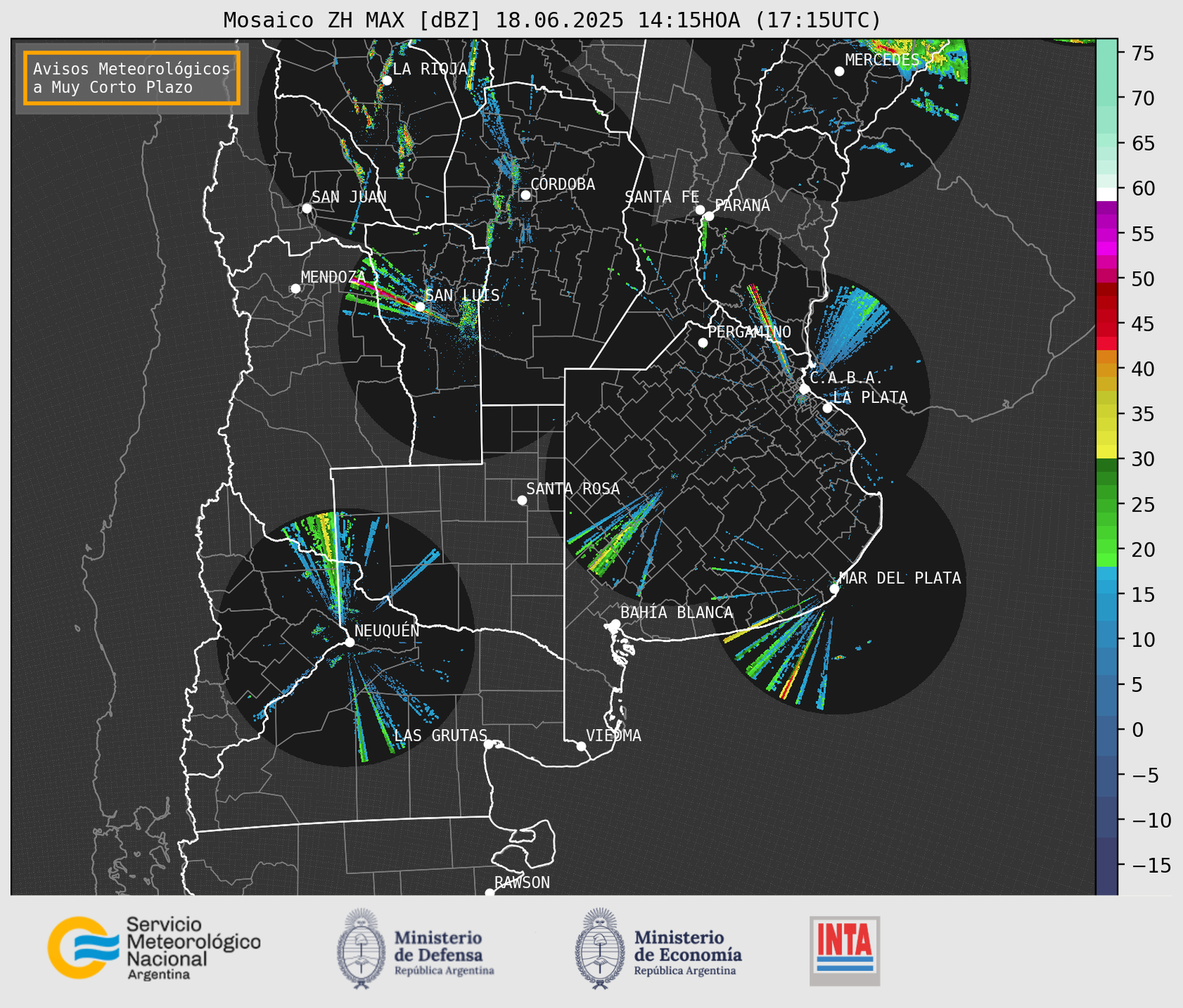Viewport: 1183px width, 1008px height.
Task: Click the 60 dBZ white color band
Action: (x=1107, y=193)
